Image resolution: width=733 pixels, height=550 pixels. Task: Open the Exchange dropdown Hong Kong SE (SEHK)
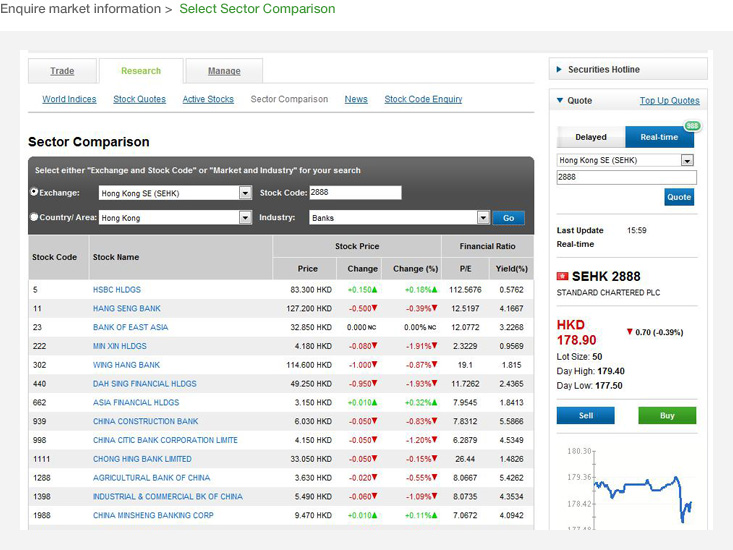(175, 193)
